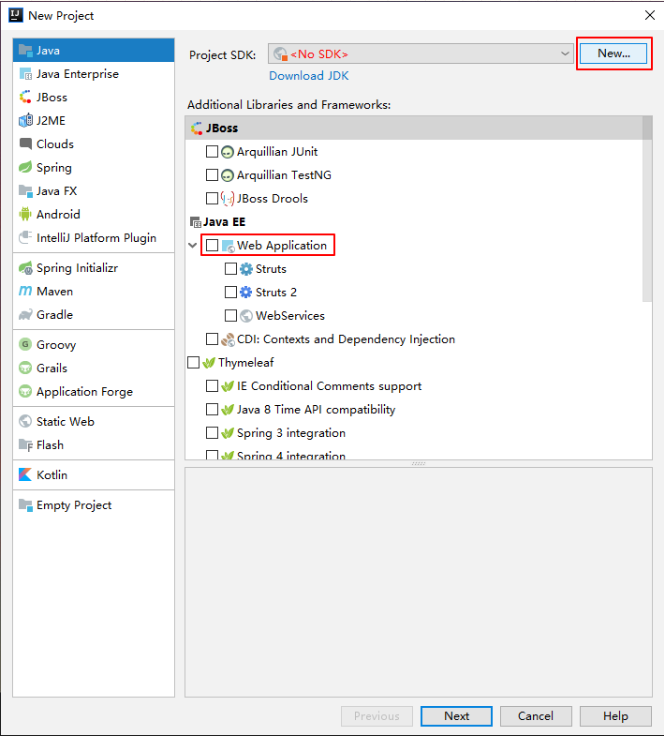Pick the Groovy project icon
The height and width of the screenshot is (736, 664).
27,345
